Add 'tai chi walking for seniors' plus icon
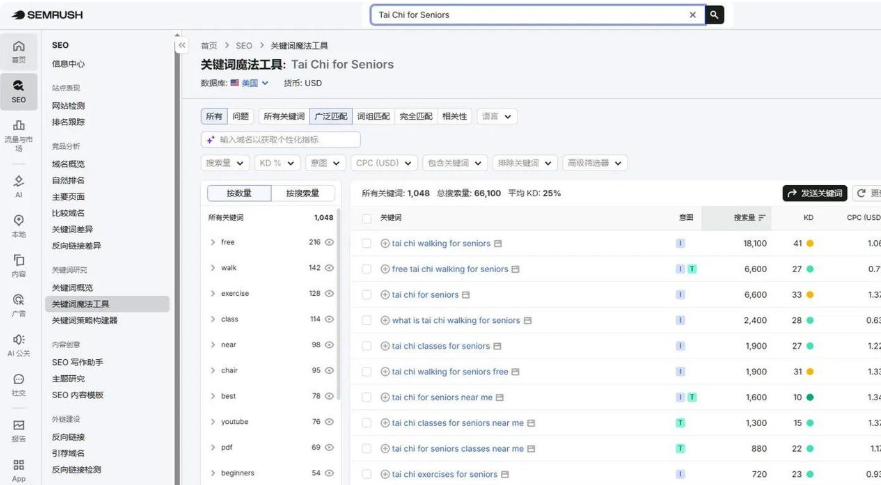The image size is (881, 485). 385,243
